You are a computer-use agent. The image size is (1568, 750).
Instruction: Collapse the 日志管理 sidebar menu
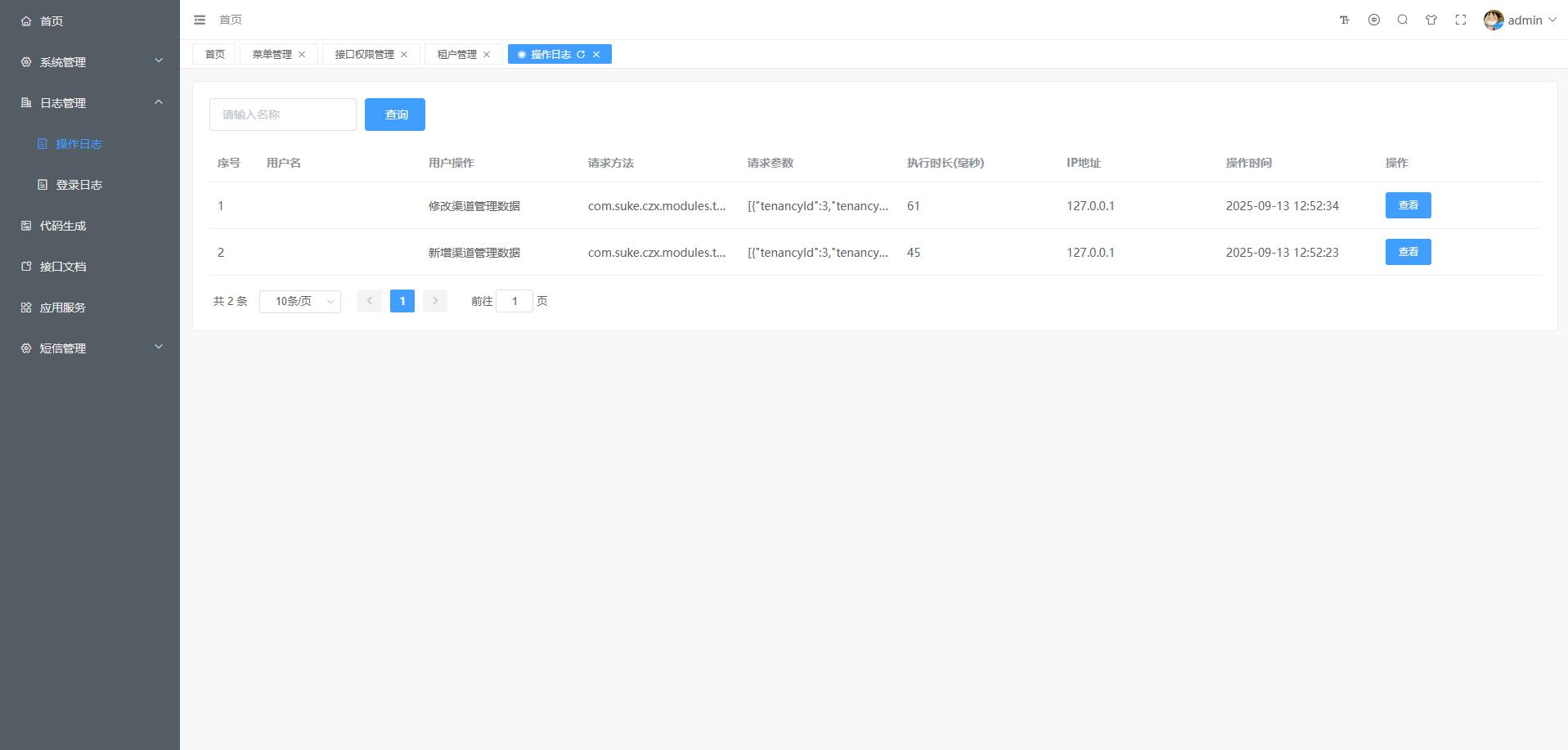(x=90, y=102)
